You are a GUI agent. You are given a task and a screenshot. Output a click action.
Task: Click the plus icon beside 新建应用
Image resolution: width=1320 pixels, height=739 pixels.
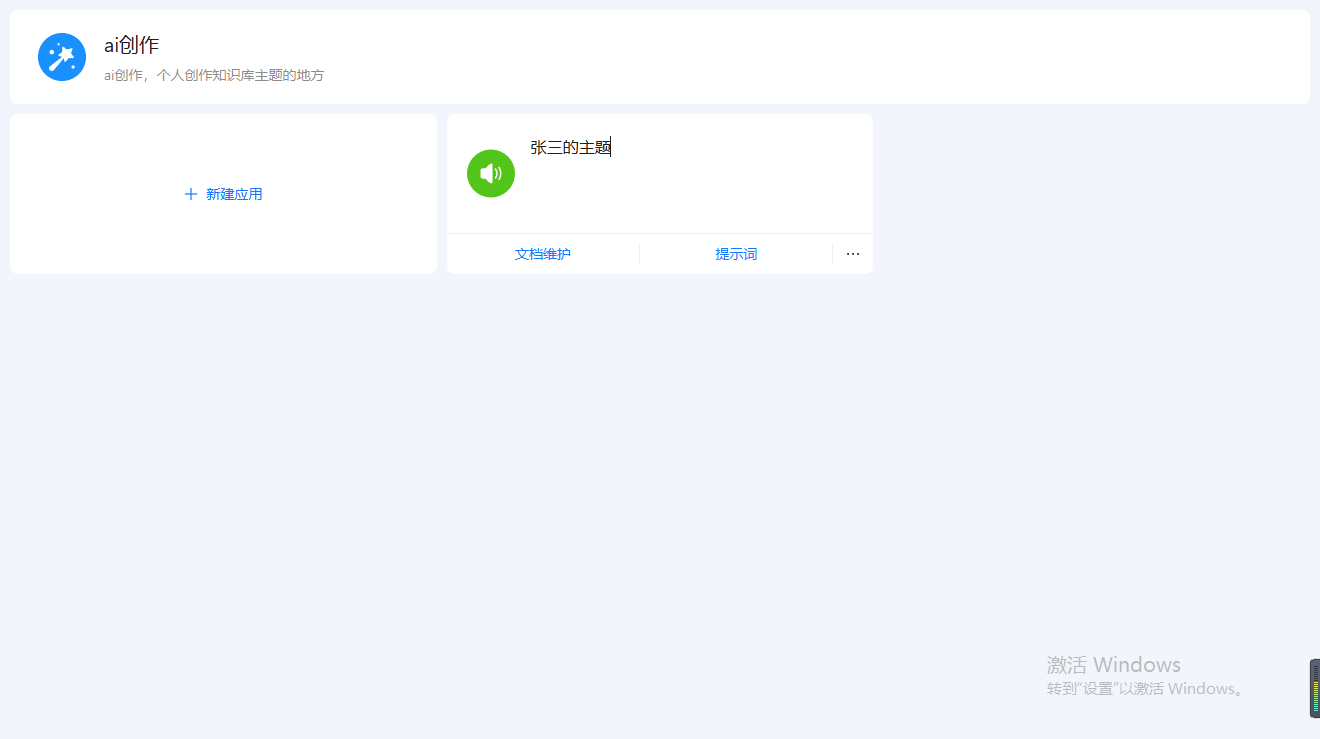click(190, 193)
